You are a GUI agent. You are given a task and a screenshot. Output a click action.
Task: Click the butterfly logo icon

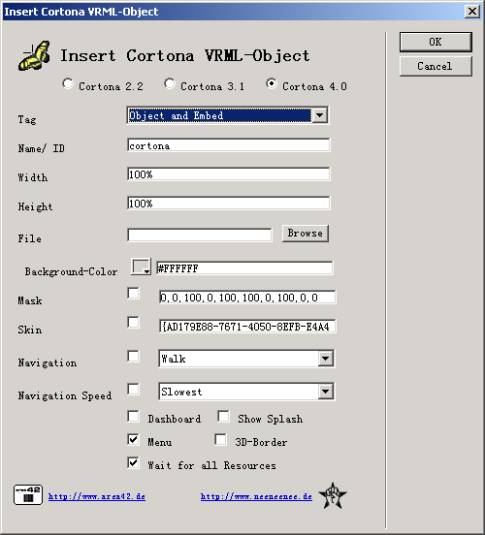(x=34, y=56)
